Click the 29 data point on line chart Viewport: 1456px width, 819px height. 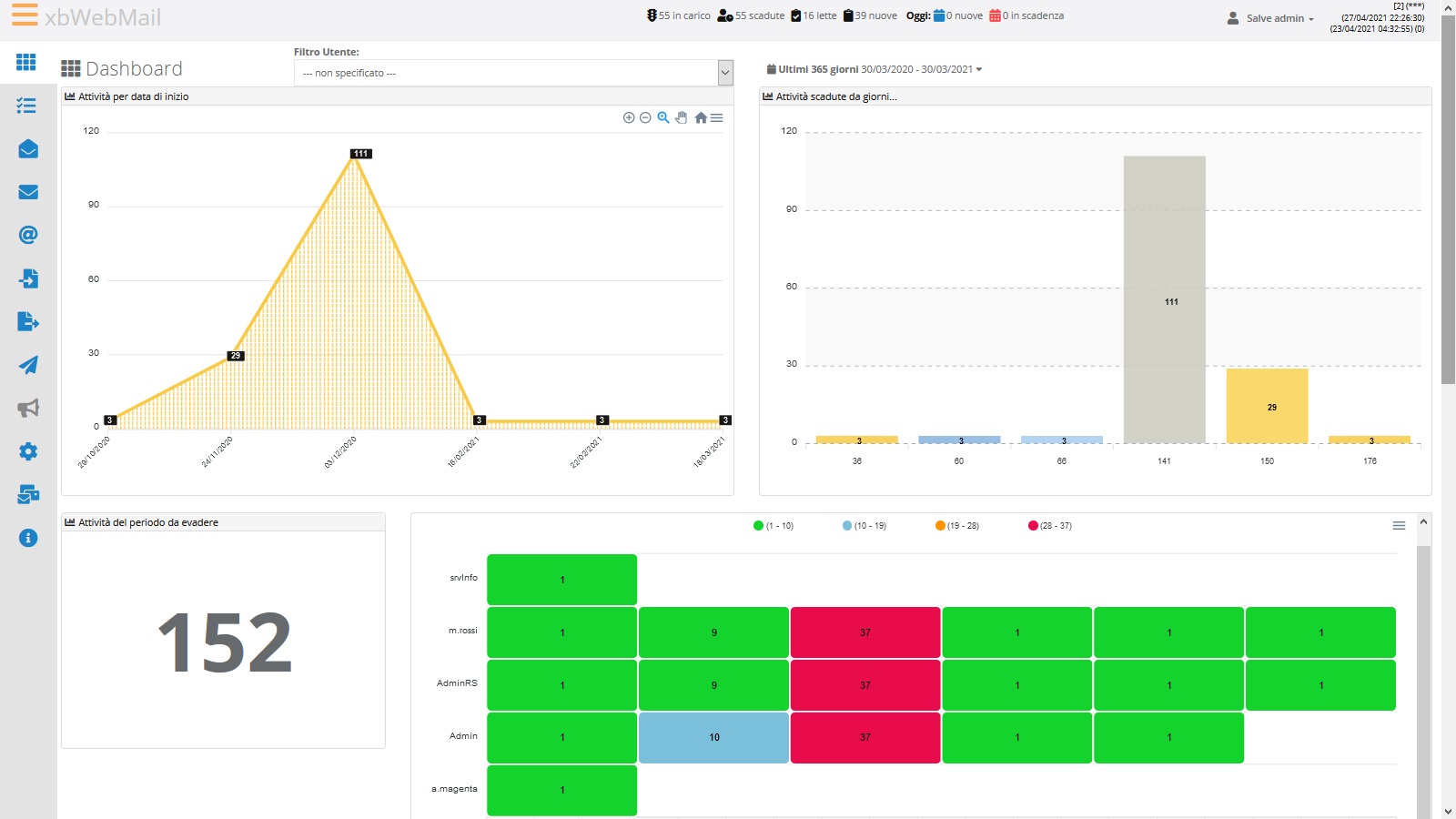(235, 357)
